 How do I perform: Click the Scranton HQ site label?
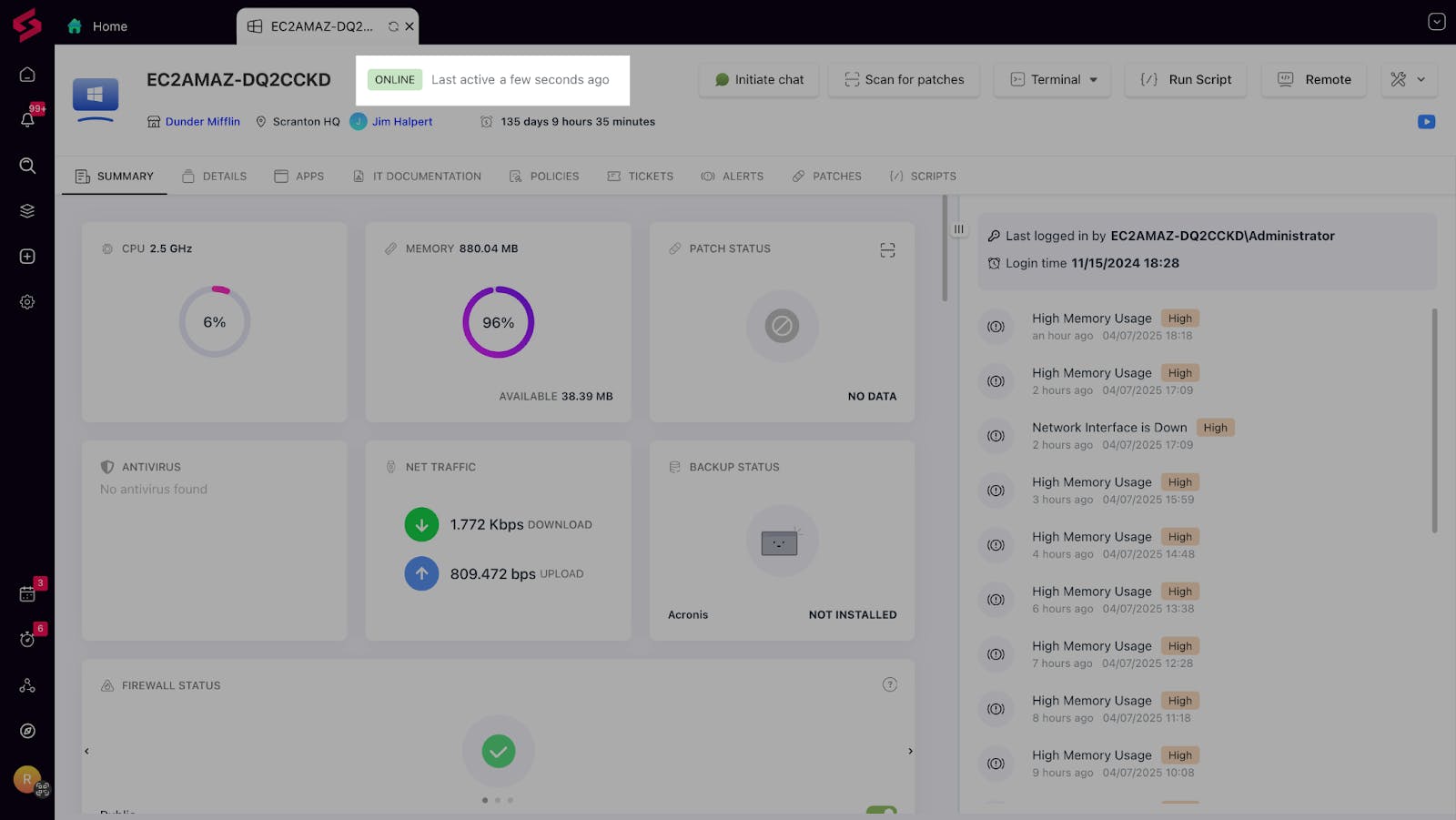click(306, 122)
